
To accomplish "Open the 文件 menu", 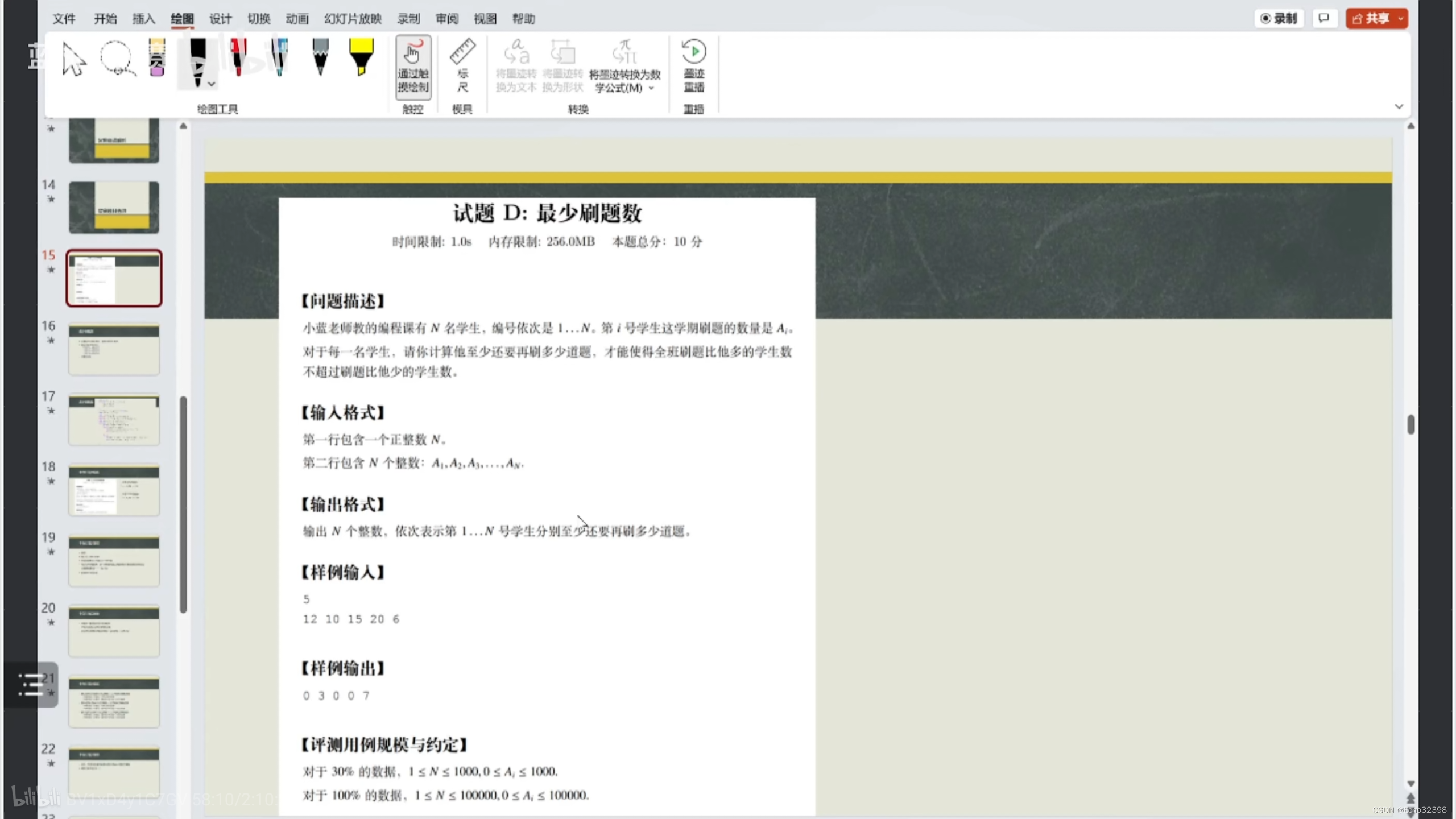I will 64,19.
